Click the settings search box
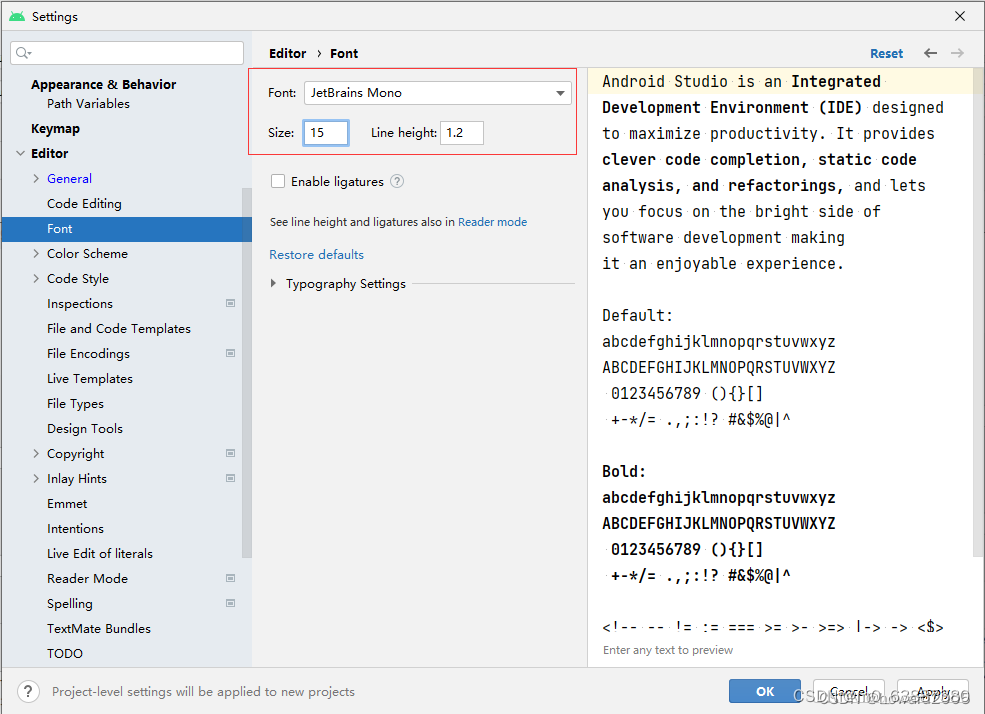The image size is (985, 714). pos(127,53)
